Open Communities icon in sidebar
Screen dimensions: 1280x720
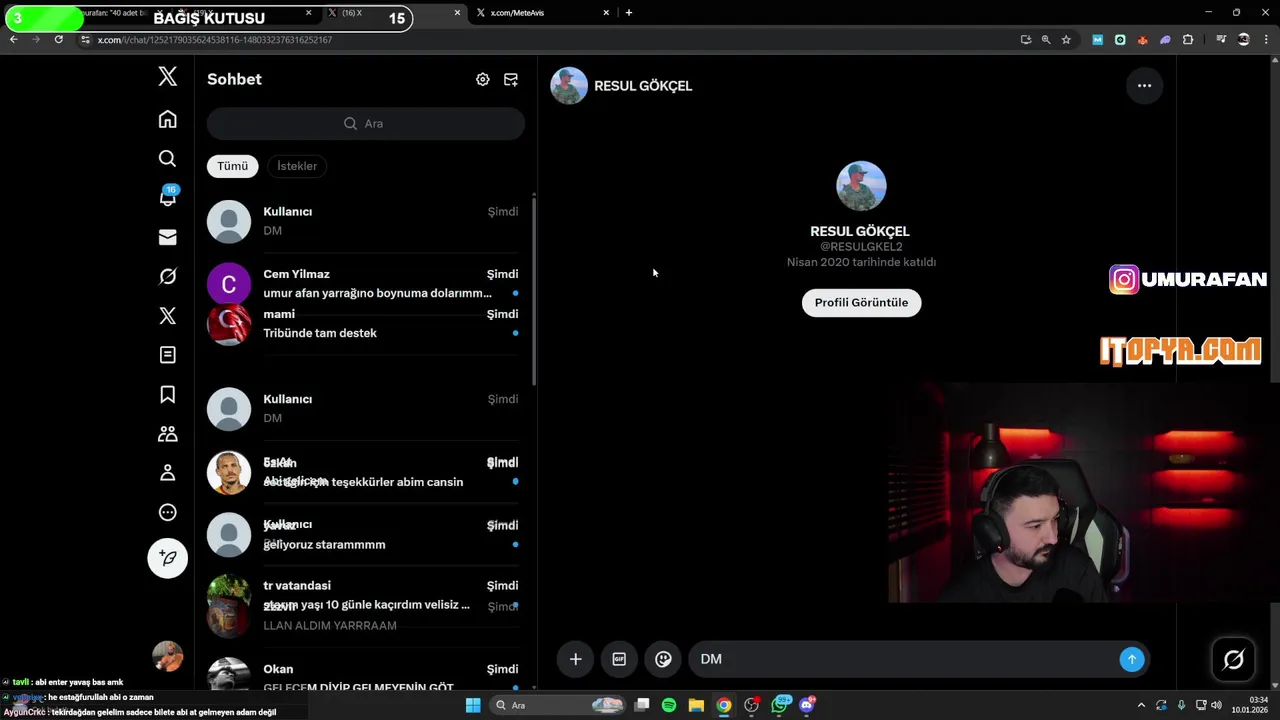tap(168, 433)
